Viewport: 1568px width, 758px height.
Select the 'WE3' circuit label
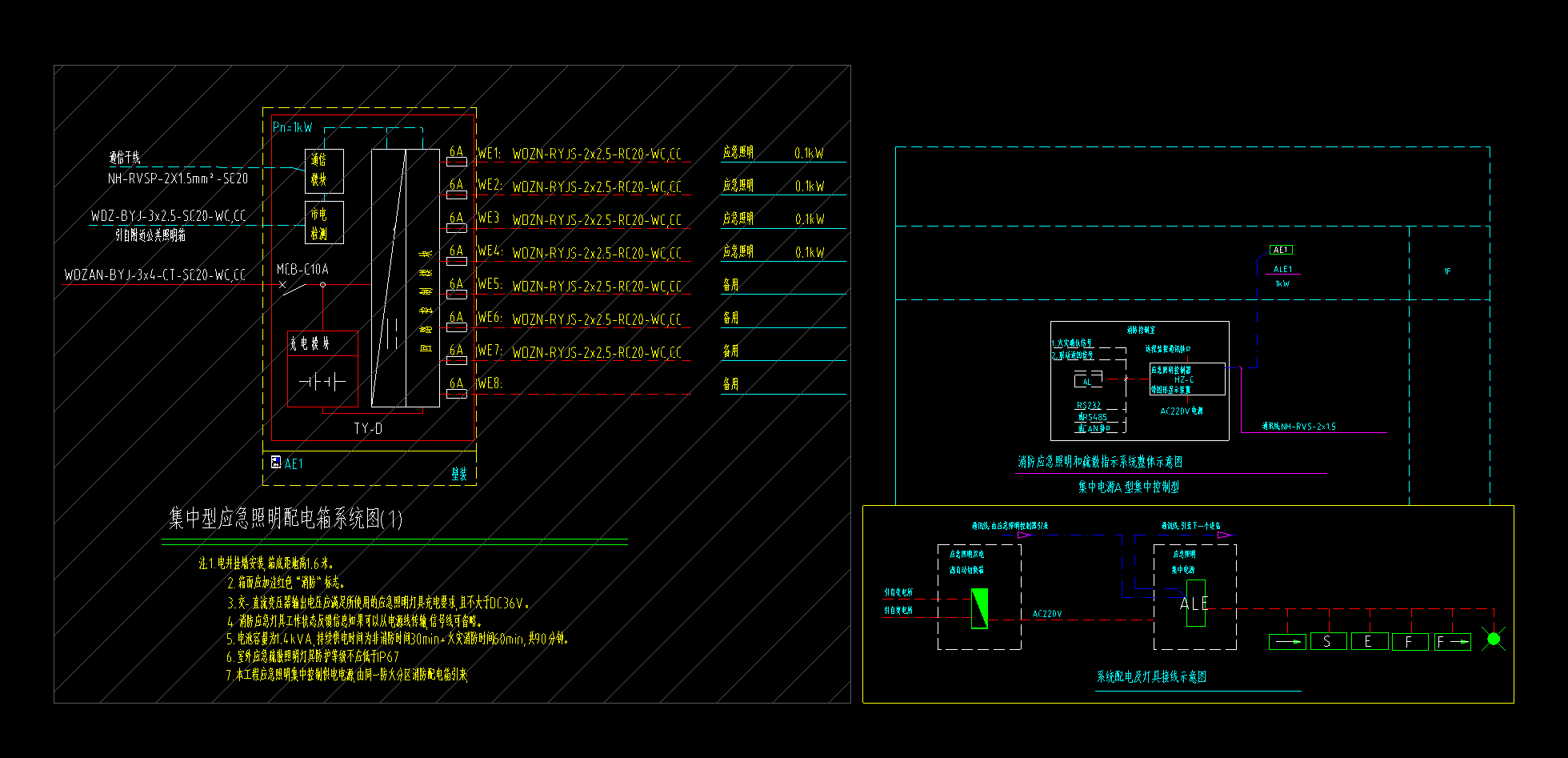(488, 219)
